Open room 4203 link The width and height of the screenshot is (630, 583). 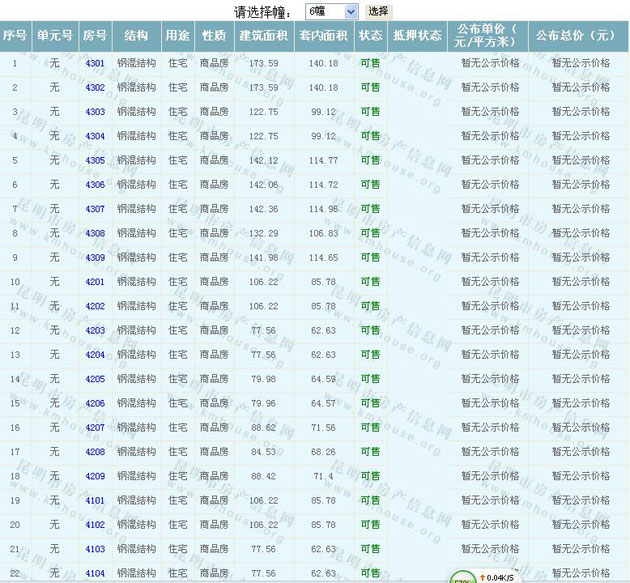(x=95, y=331)
